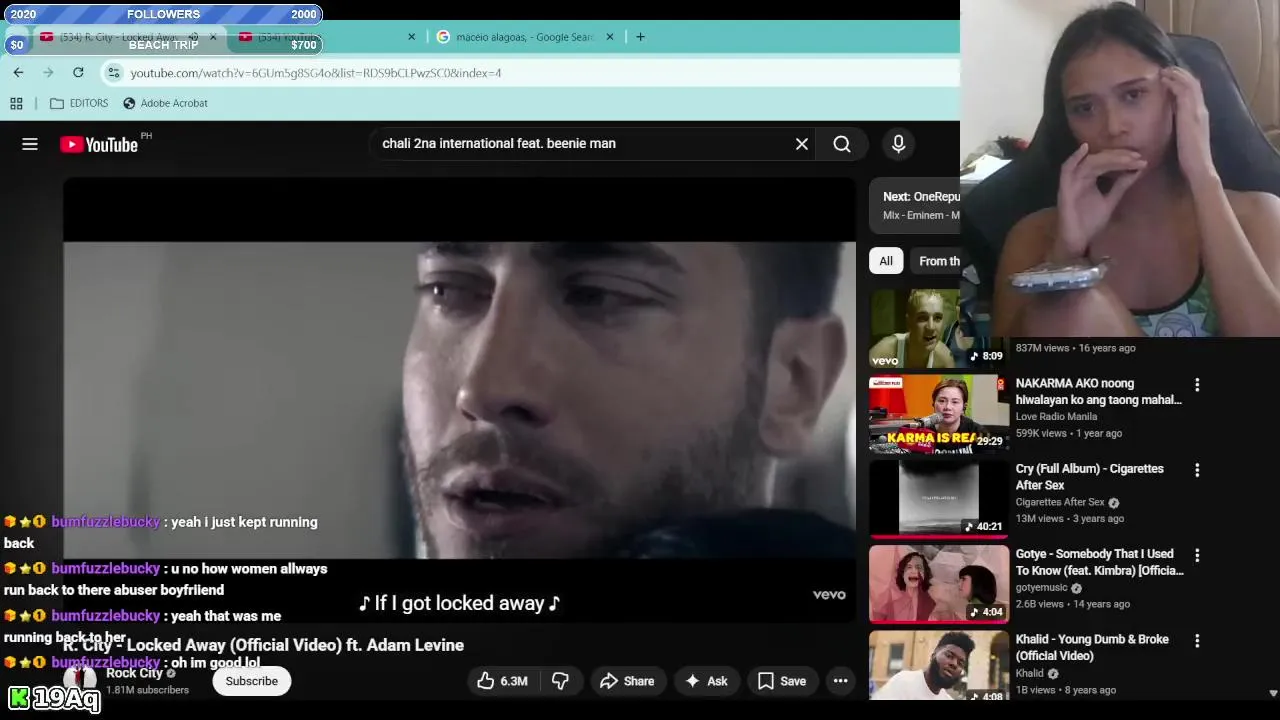Ask about the video with Ask button
Viewport: 1280px width, 720px height.
tap(706, 681)
